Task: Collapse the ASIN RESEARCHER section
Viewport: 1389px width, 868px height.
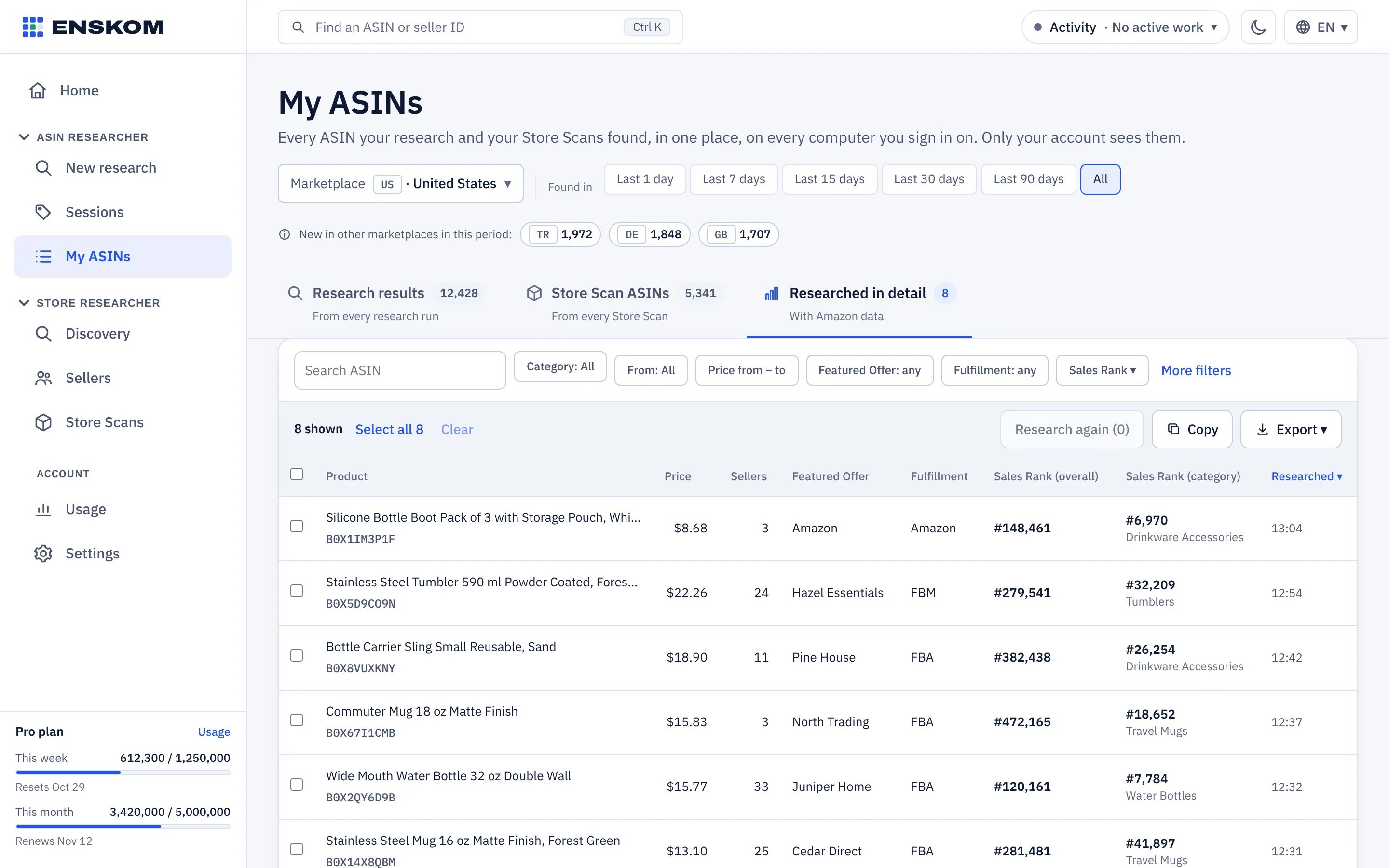Action: 24,137
